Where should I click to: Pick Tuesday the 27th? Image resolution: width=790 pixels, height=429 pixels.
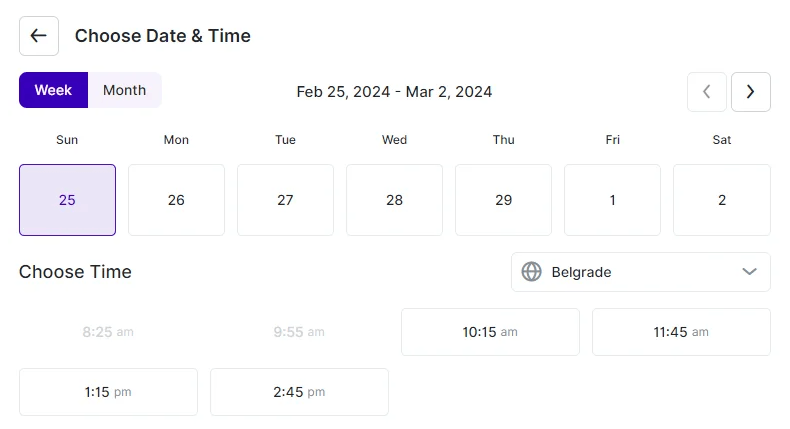click(285, 200)
